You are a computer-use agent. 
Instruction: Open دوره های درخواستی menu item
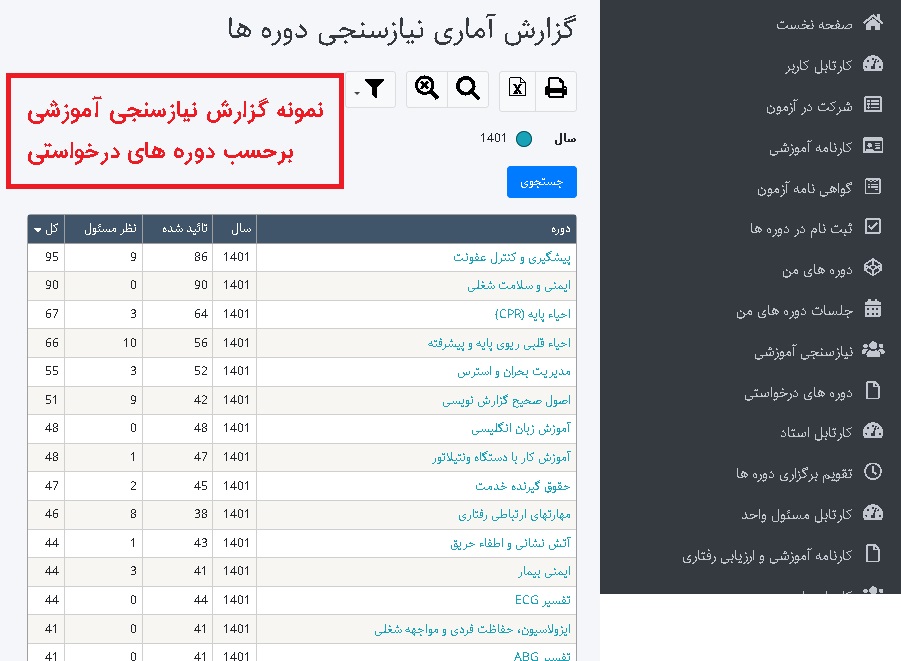pyautogui.click(x=799, y=393)
